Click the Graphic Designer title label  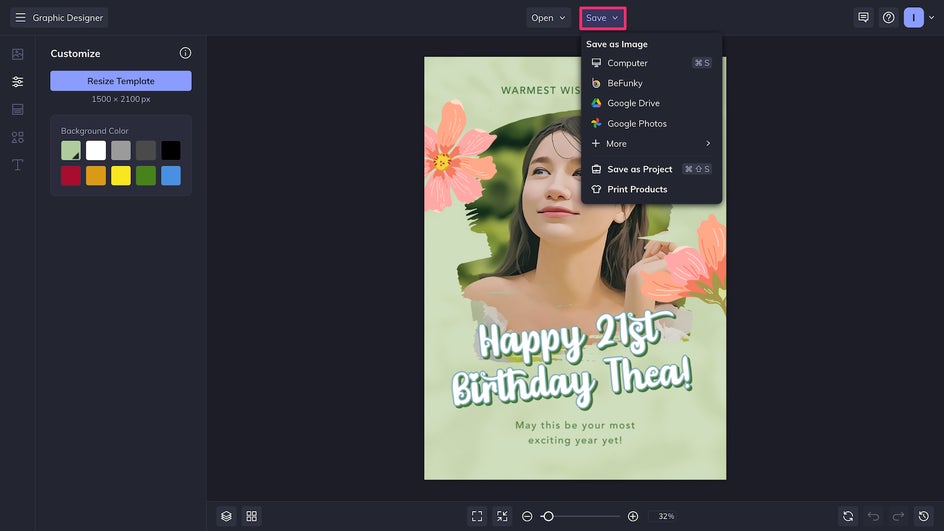click(67, 17)
